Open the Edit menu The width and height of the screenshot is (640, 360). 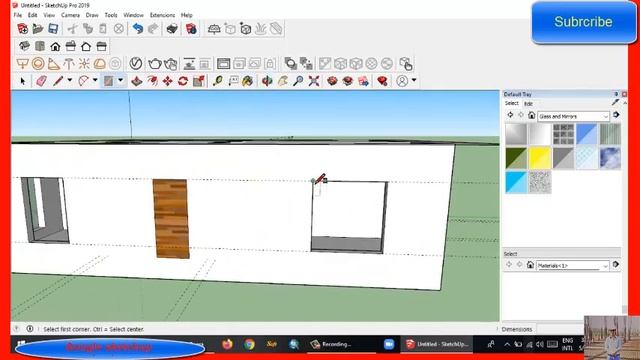coord(33,15)
